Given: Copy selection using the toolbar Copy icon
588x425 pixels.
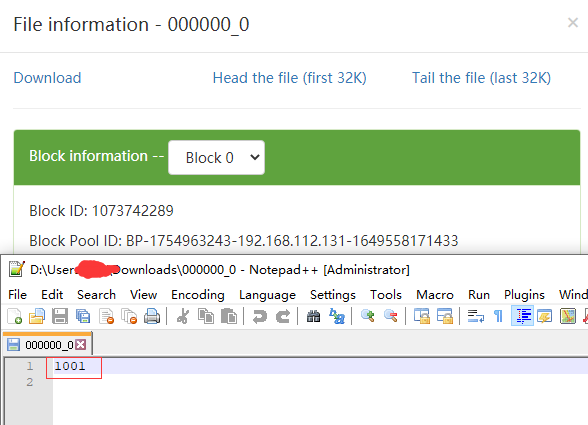Looking at the screenshot, I should (206, 316).
